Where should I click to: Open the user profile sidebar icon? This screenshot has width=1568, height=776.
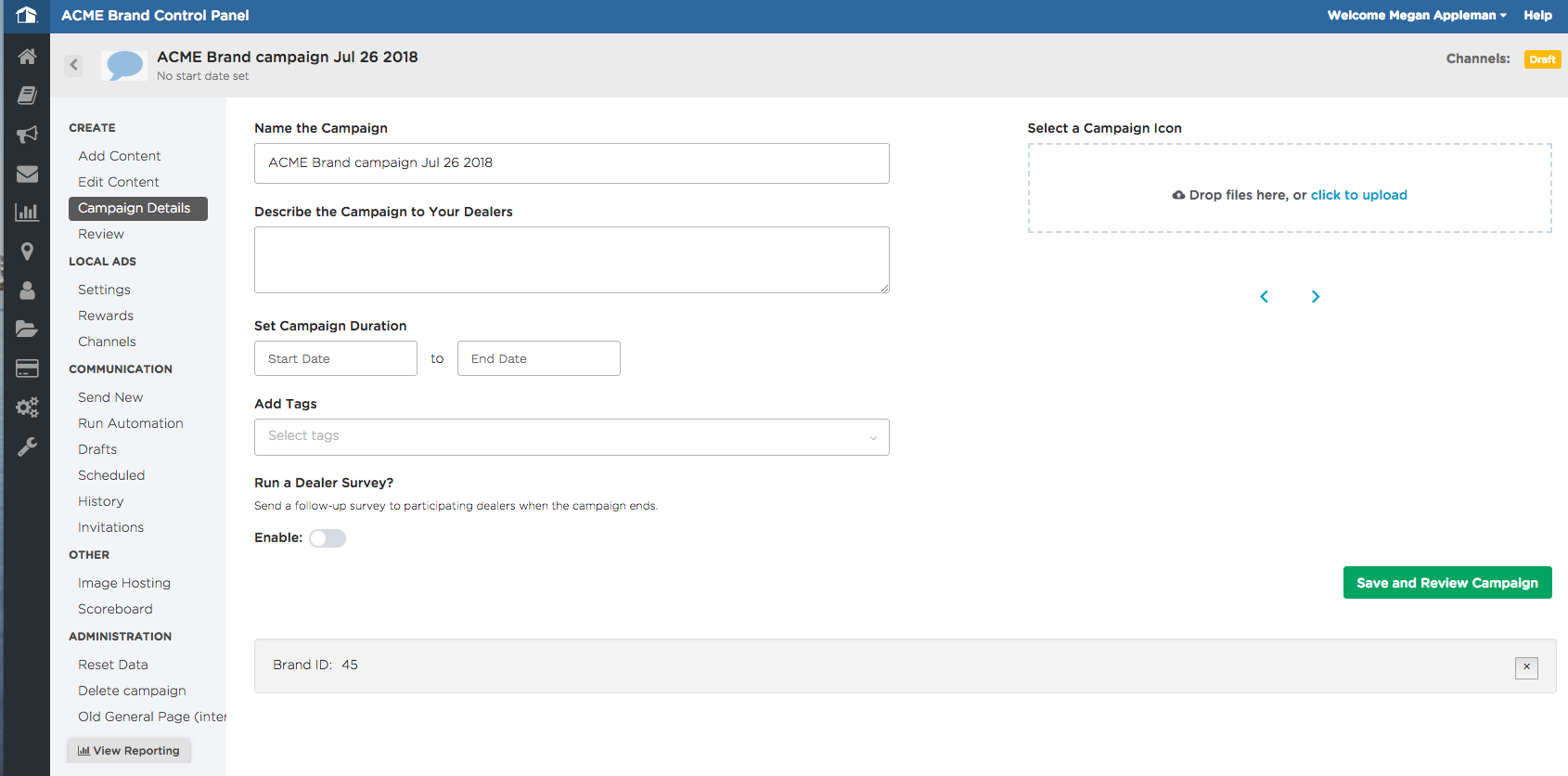[x=27, y=291]
